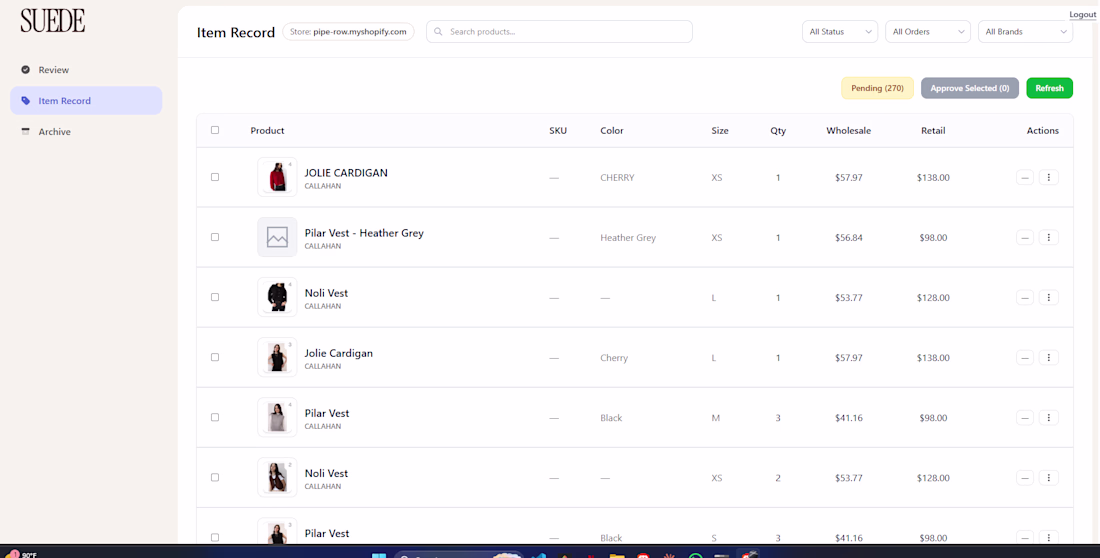Open the weather widget in taskbar
The width and height of the screenshot is (1100, 558).
[21, 554]
